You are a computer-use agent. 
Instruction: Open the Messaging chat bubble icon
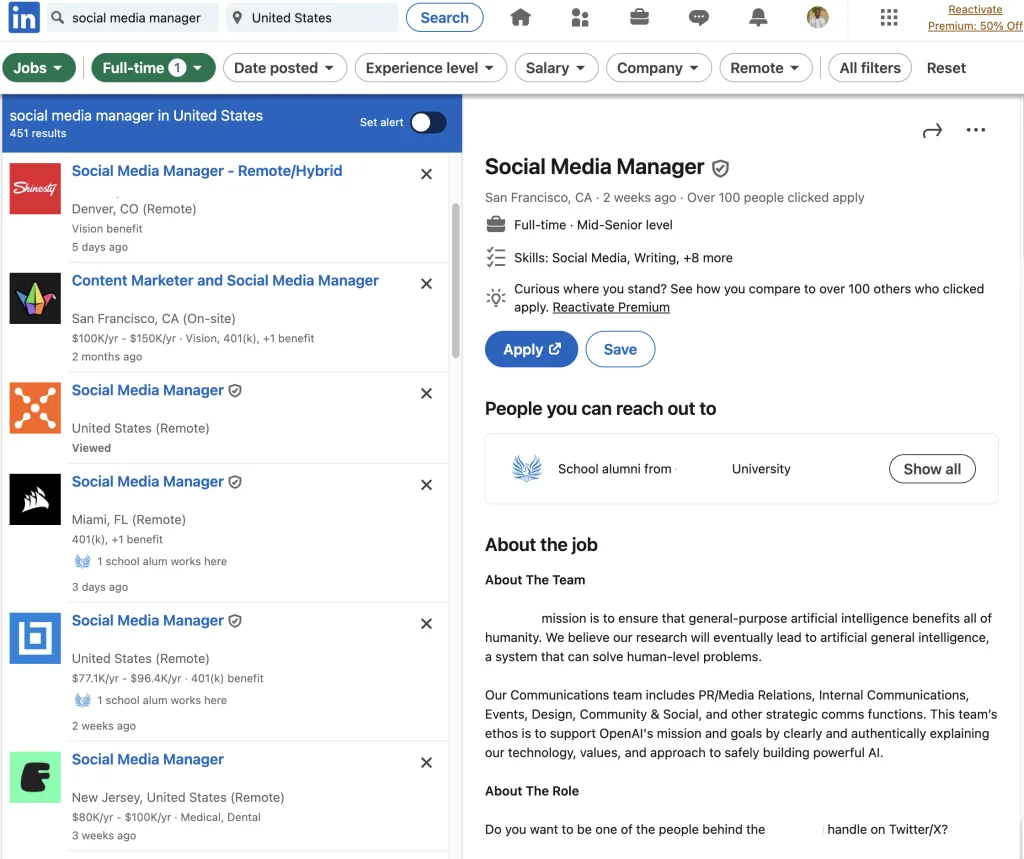(x=699, y=18)
